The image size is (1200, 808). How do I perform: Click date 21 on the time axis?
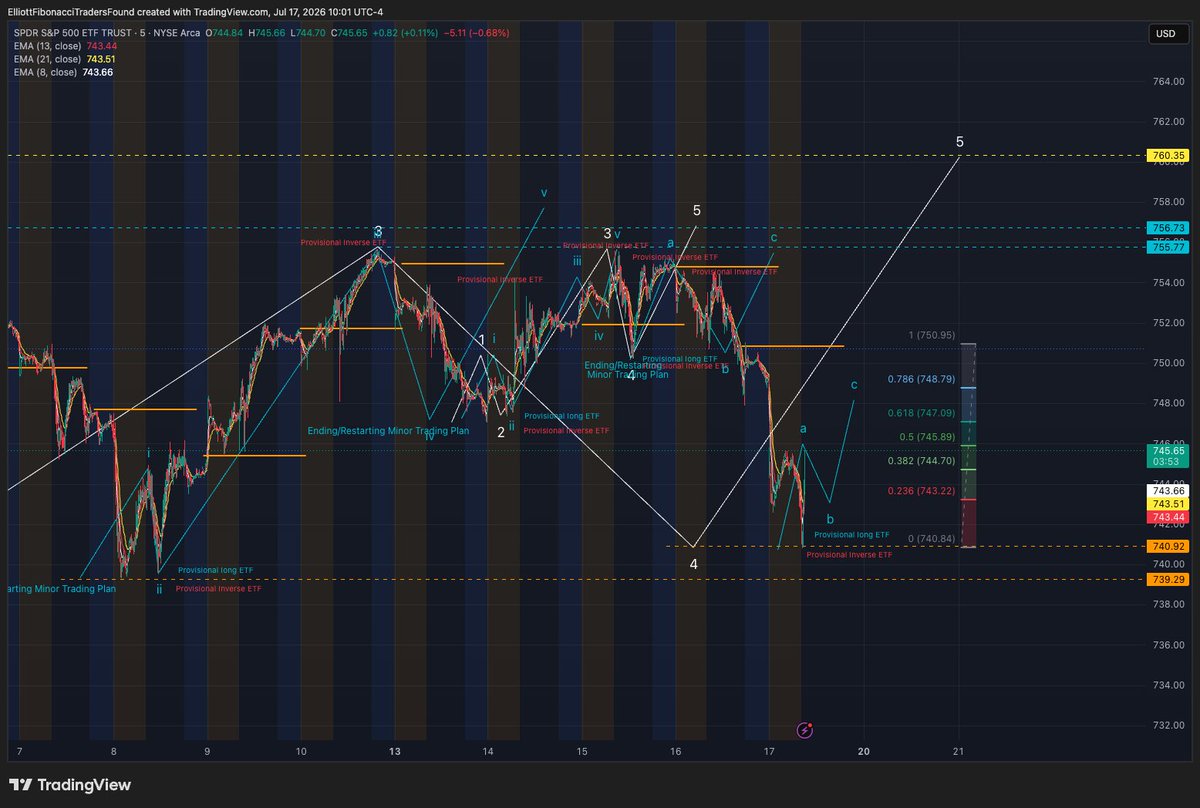click(x=958, y=750)
